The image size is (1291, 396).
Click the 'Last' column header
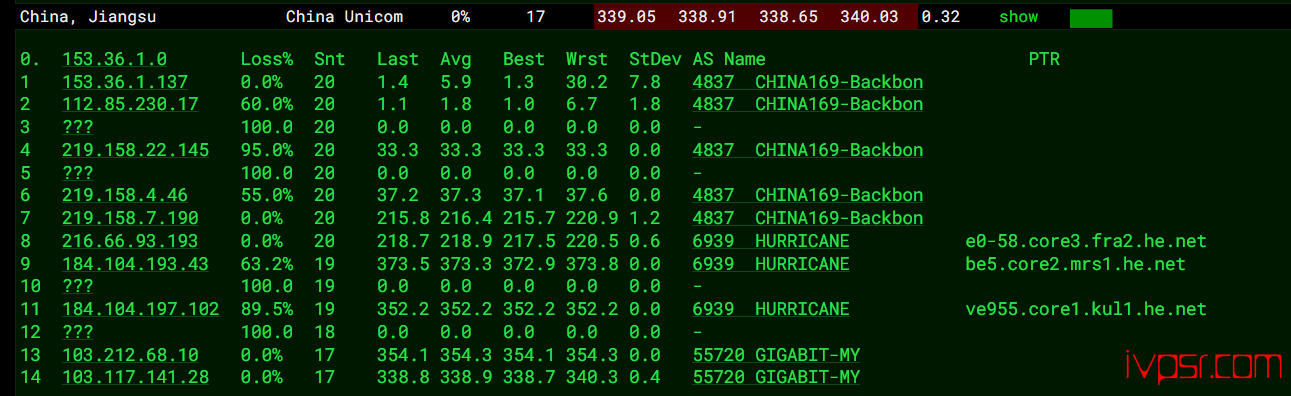(x=398, y=60)
